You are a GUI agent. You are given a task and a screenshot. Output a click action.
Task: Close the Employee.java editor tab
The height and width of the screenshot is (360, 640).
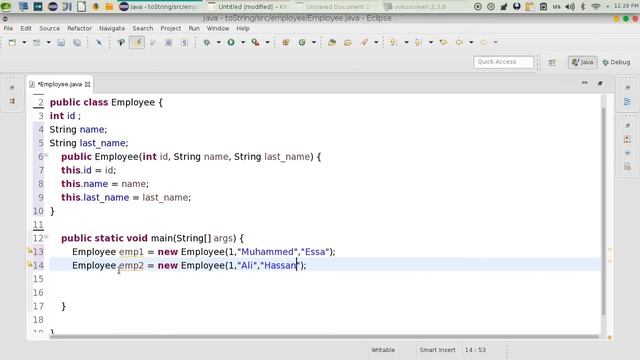(87, 84)
